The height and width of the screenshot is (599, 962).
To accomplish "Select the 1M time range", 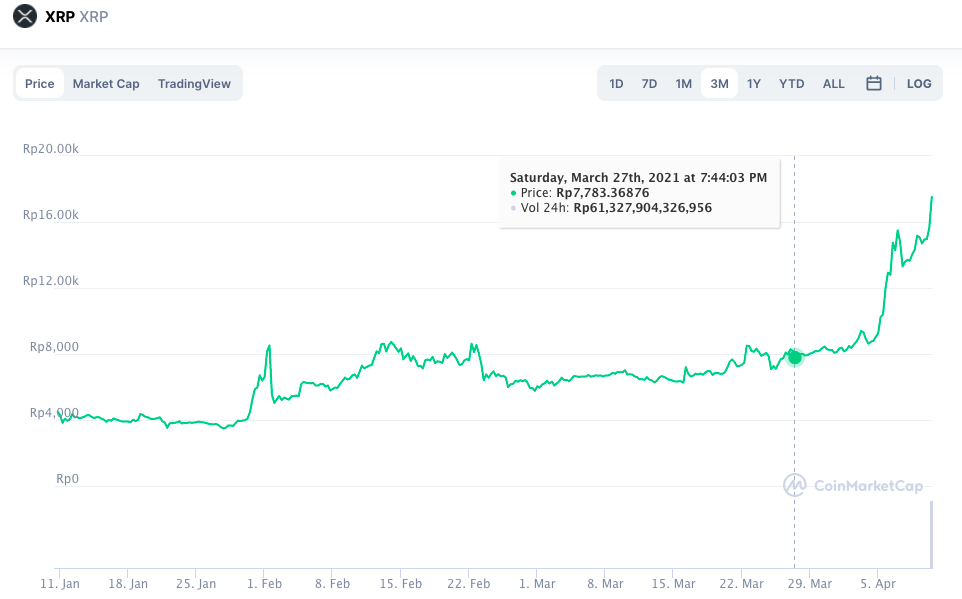I will [x=683, y=84].
